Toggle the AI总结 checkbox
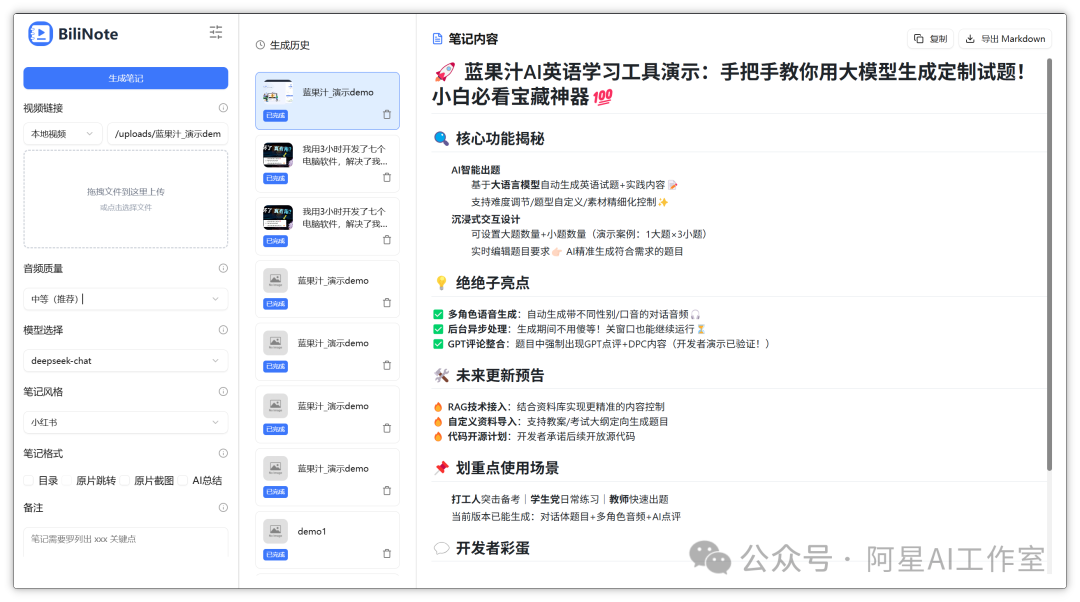Viewport: 1080px width, 602px height. click(x=183, y=480)
